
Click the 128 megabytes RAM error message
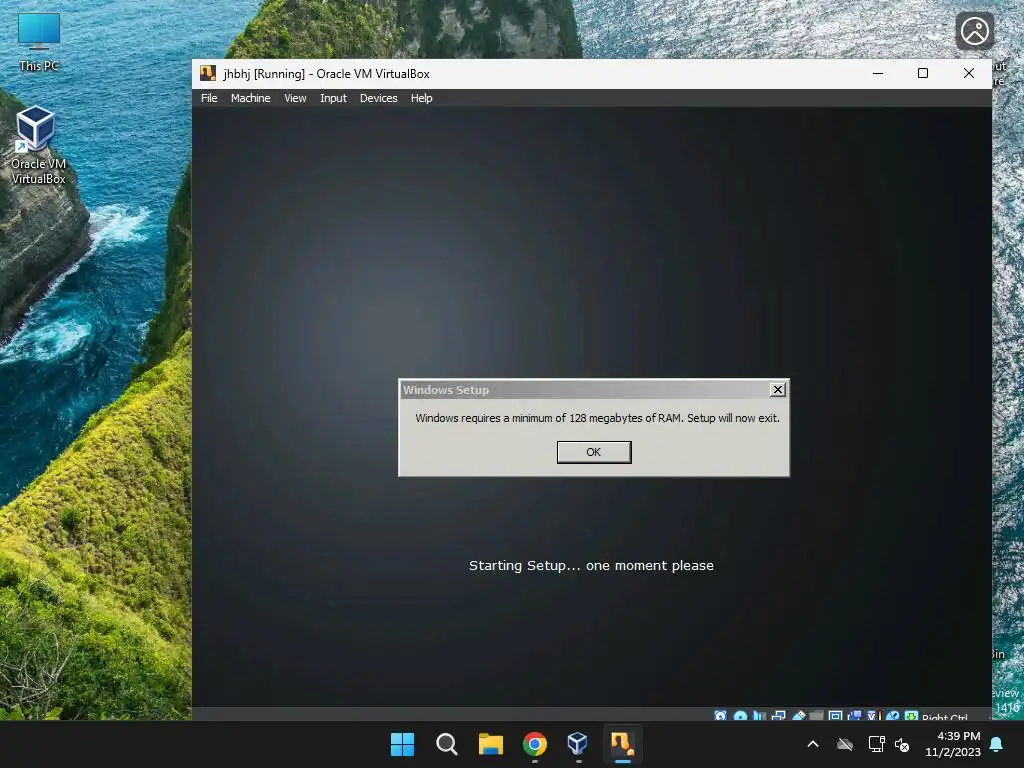598,418
